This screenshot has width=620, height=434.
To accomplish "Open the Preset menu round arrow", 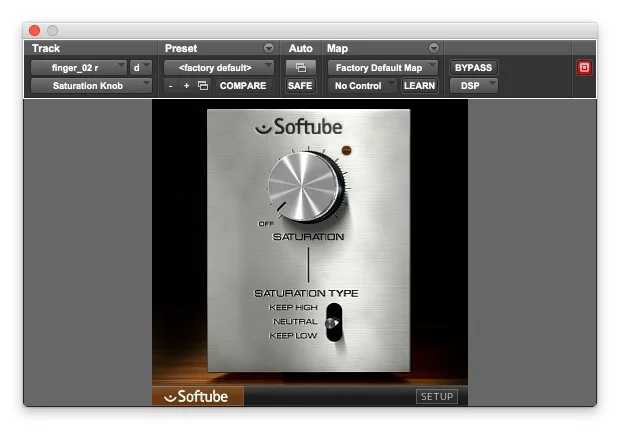I will pyautogui.click(x=268, y=48).
